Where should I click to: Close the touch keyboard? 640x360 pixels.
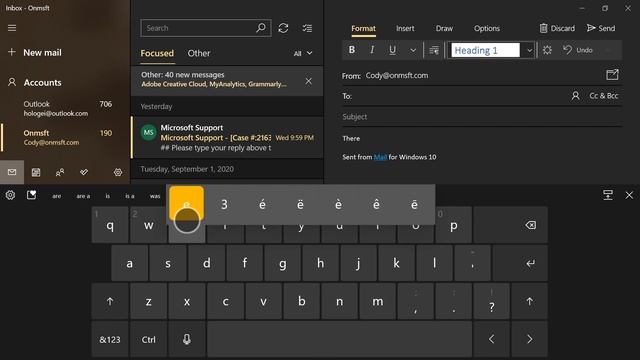(x=629, y=195)
